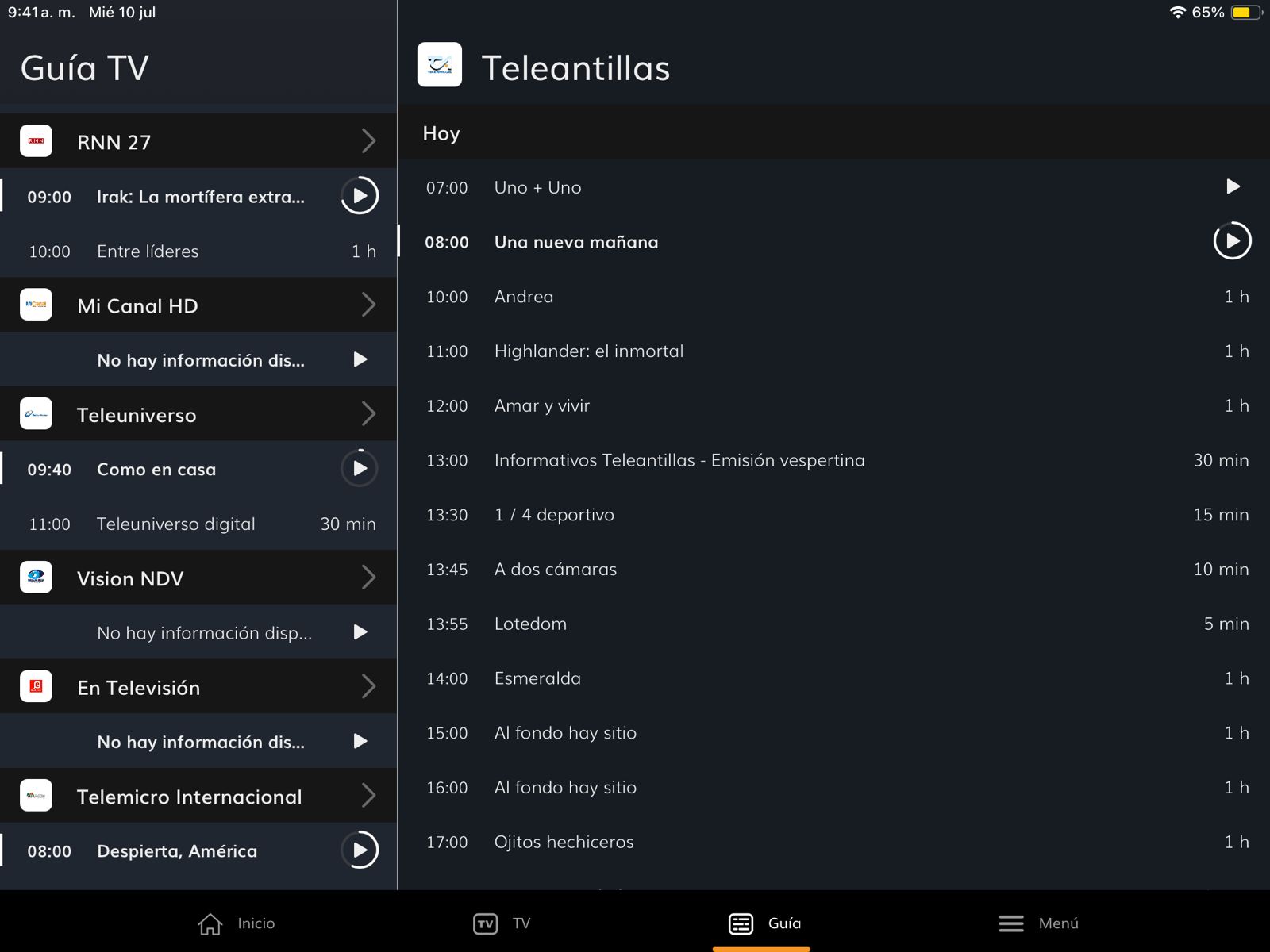Open Telemicro Internacional channel logo
Viewport: 1270px width, 952px height.
(36, 796)
